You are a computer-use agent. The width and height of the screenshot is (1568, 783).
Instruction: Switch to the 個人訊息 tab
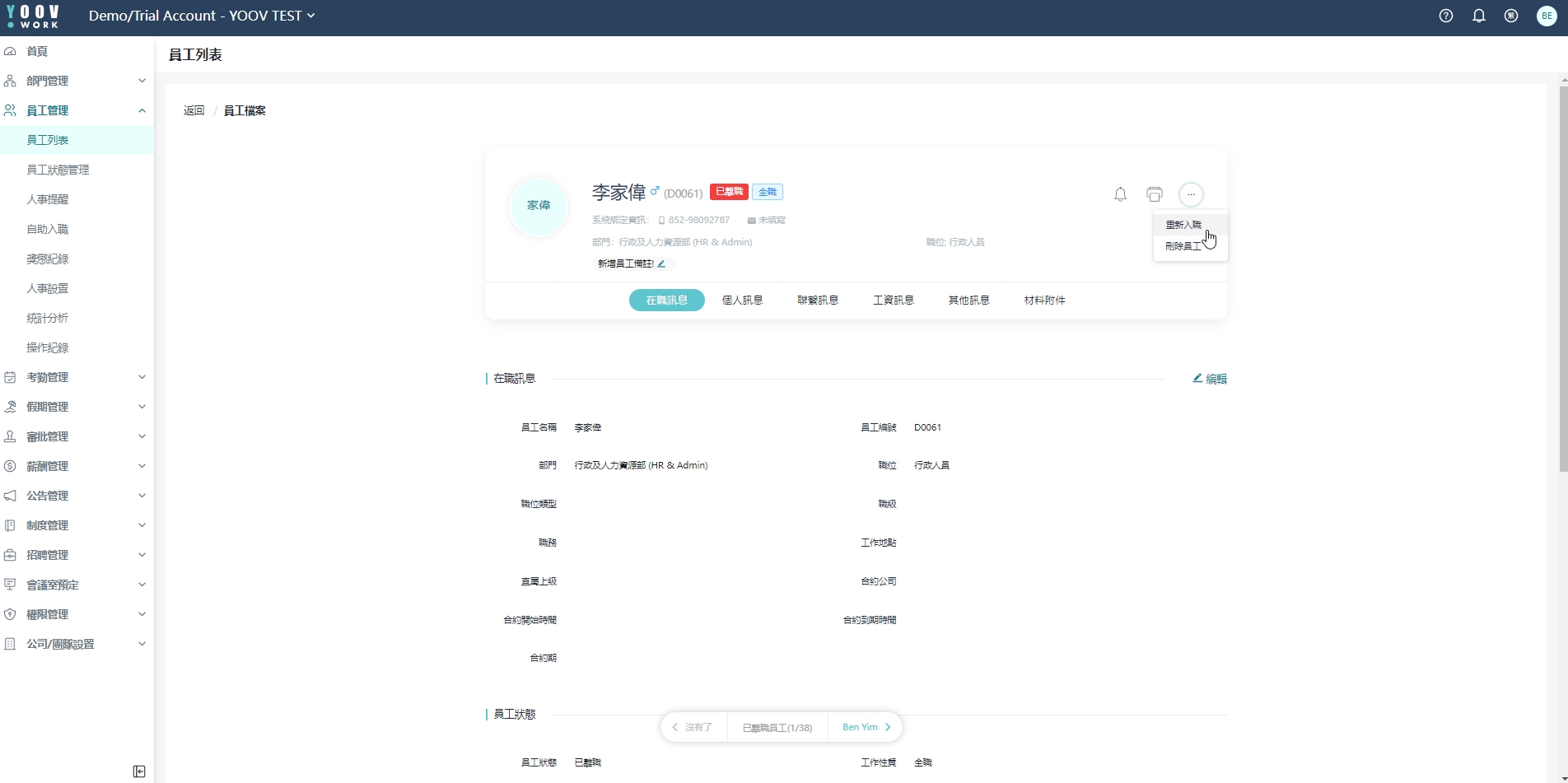coord(742,301)
